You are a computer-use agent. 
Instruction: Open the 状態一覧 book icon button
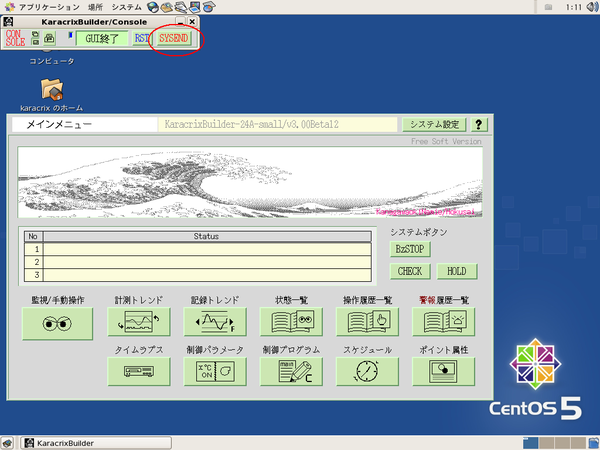291,322
